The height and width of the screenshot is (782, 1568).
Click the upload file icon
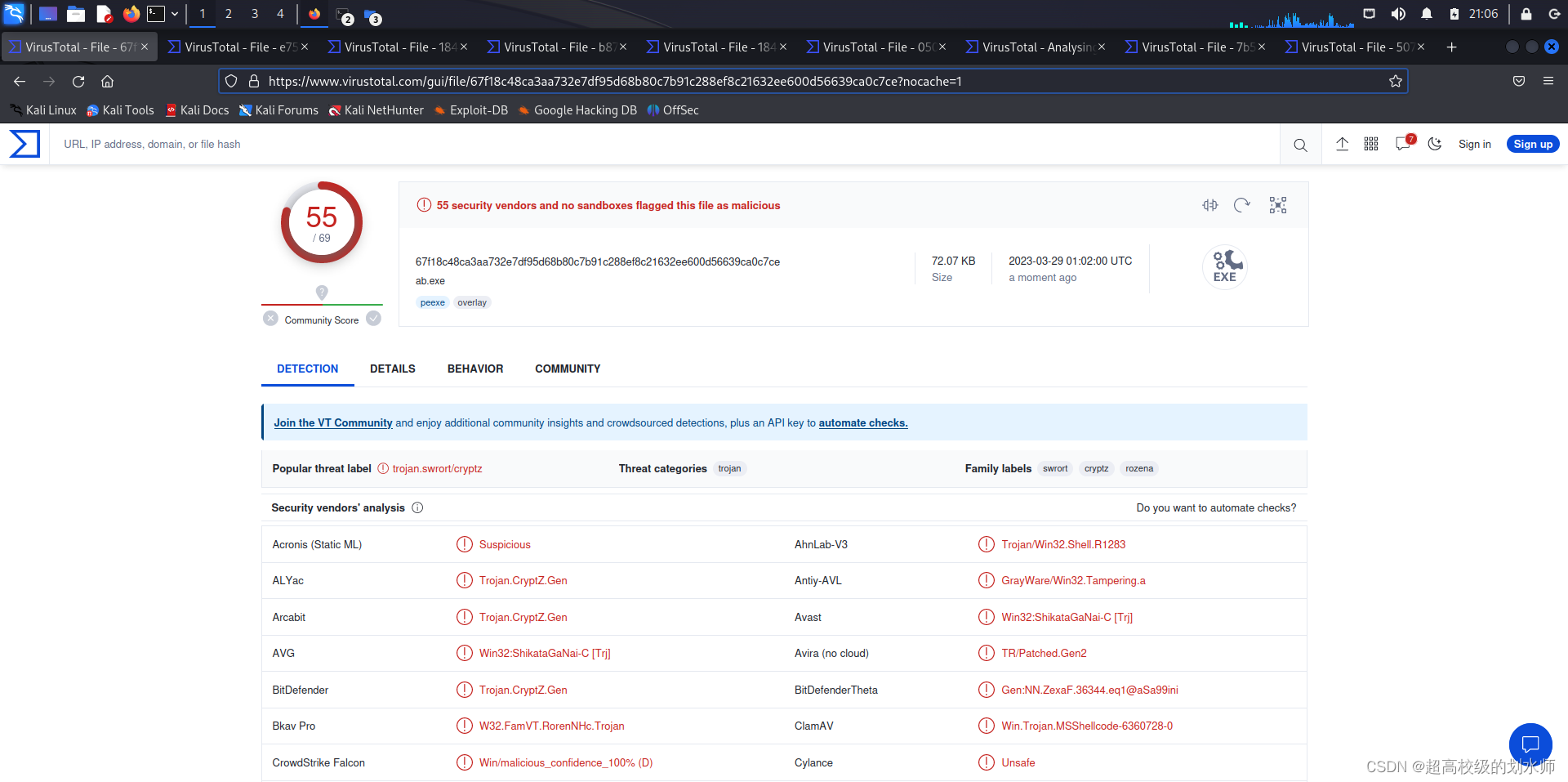pyautogui.click(x=1342, y=144)
